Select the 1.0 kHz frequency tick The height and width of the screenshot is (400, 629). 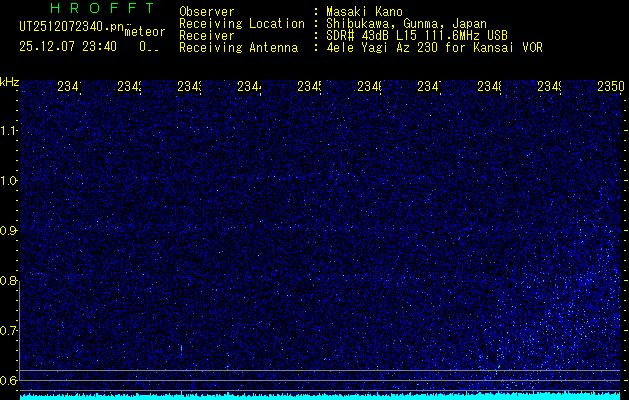(x=9, y=181)
